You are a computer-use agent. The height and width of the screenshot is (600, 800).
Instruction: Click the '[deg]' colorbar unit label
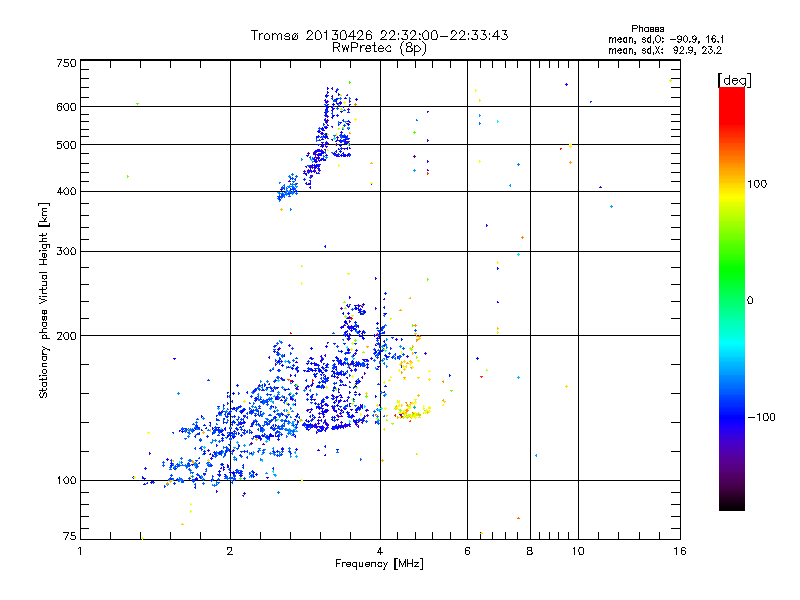click(x=734, y=80)
